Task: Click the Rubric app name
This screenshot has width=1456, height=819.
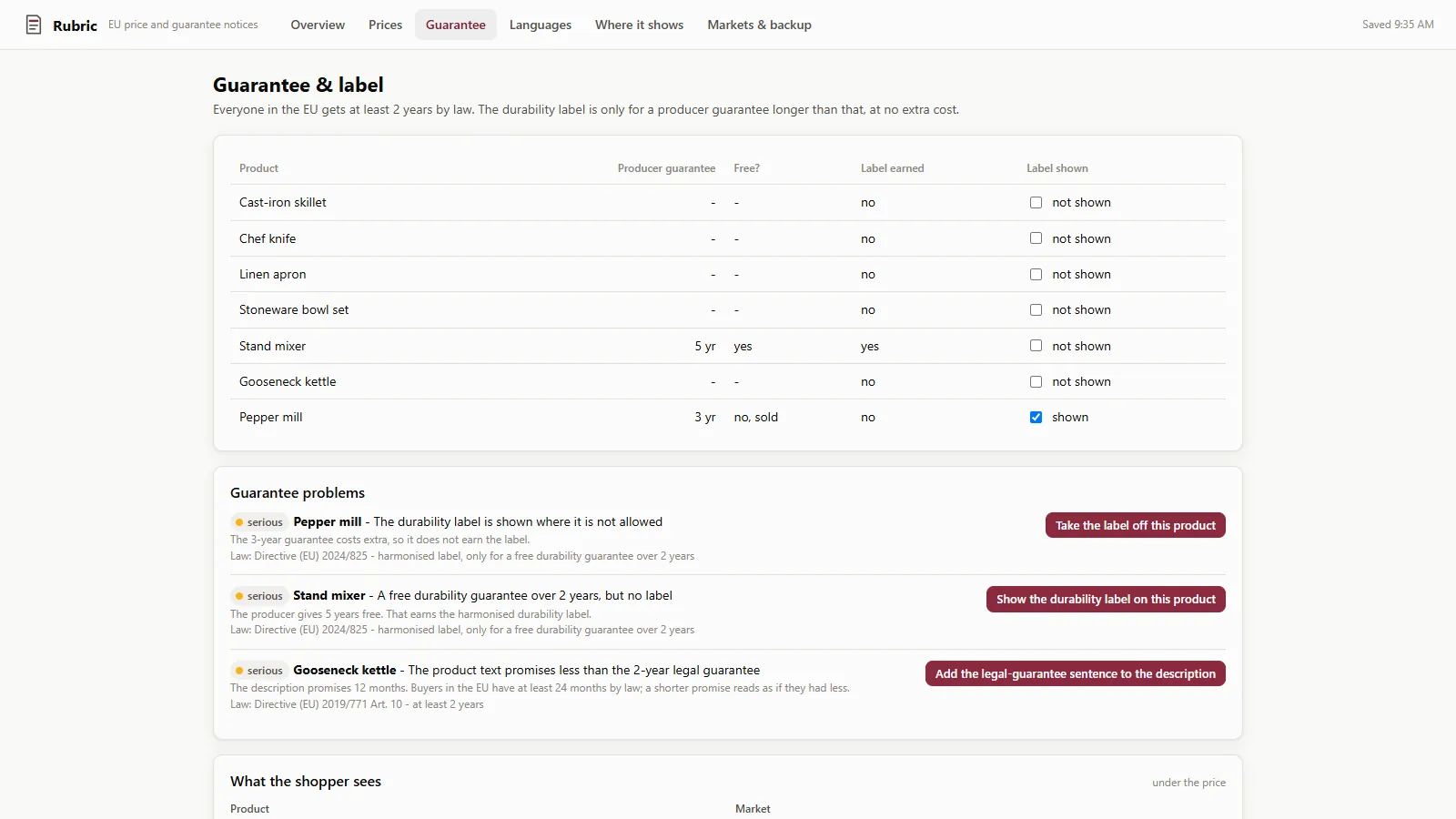Action: [x=75, y=25]
